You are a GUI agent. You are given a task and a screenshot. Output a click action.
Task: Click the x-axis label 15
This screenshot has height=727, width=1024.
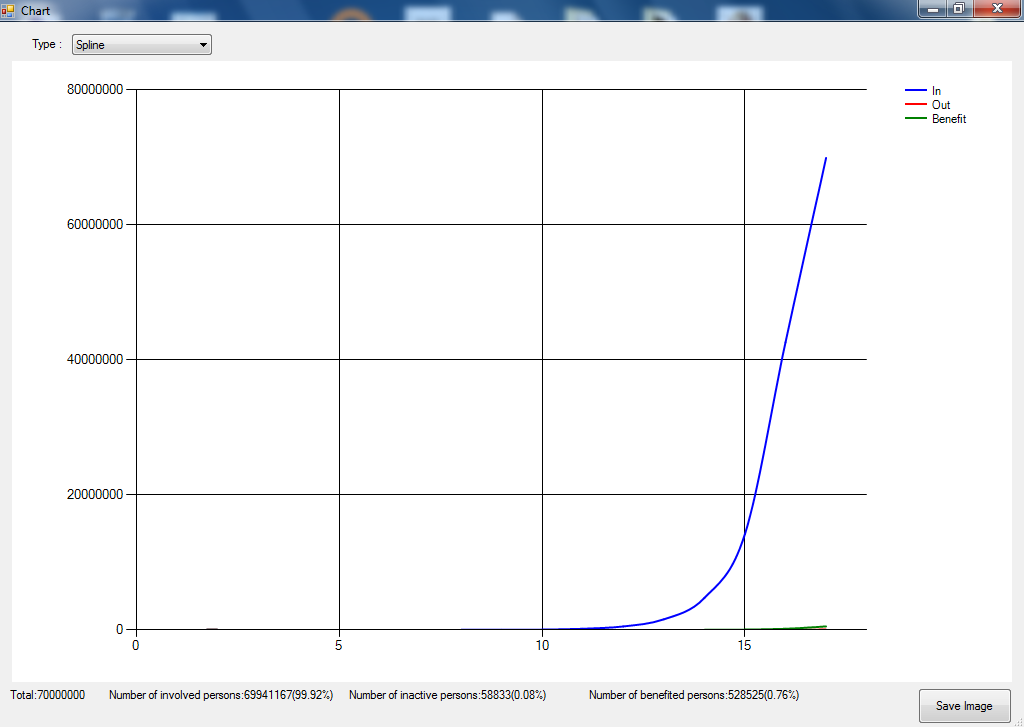(744, 645)
